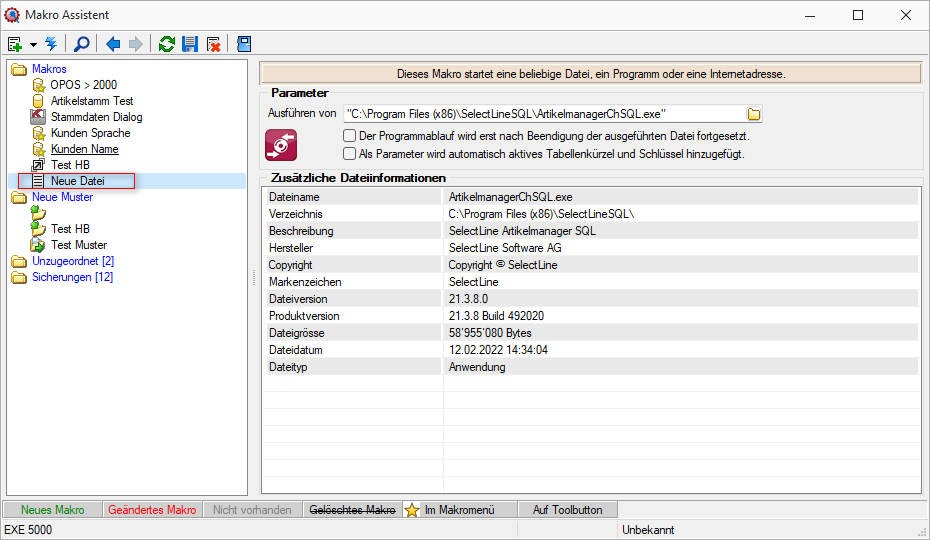Click the Beschreibung value SelectLine Artikelmanager SQL
930x540 pixels.
(x=522, y=231)
